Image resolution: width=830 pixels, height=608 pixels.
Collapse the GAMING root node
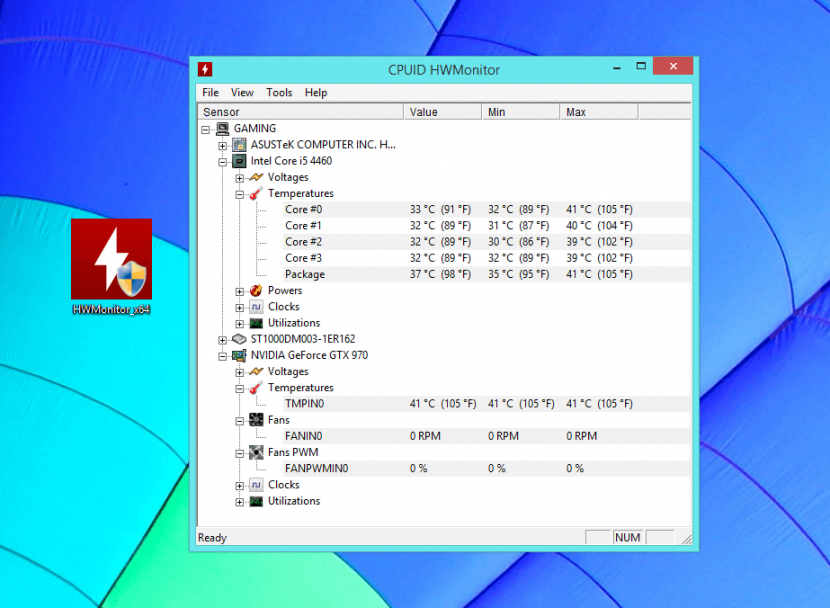(x=206, y=129)
